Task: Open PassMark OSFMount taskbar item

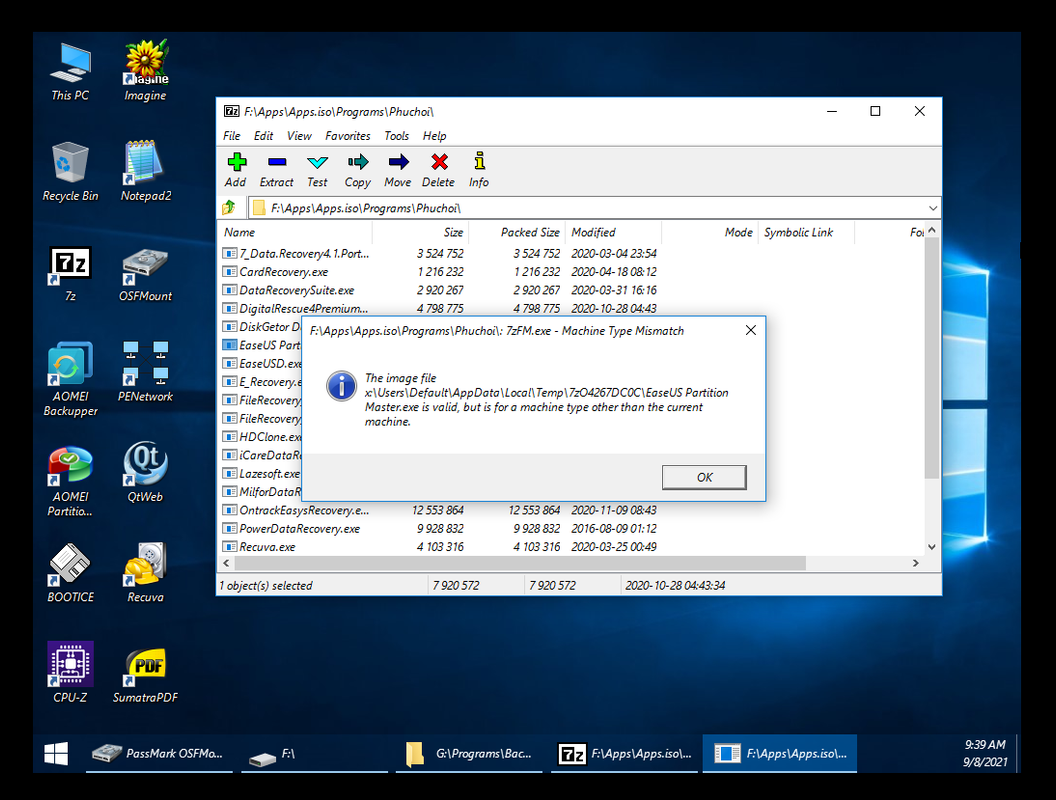Action: [160, 754]
